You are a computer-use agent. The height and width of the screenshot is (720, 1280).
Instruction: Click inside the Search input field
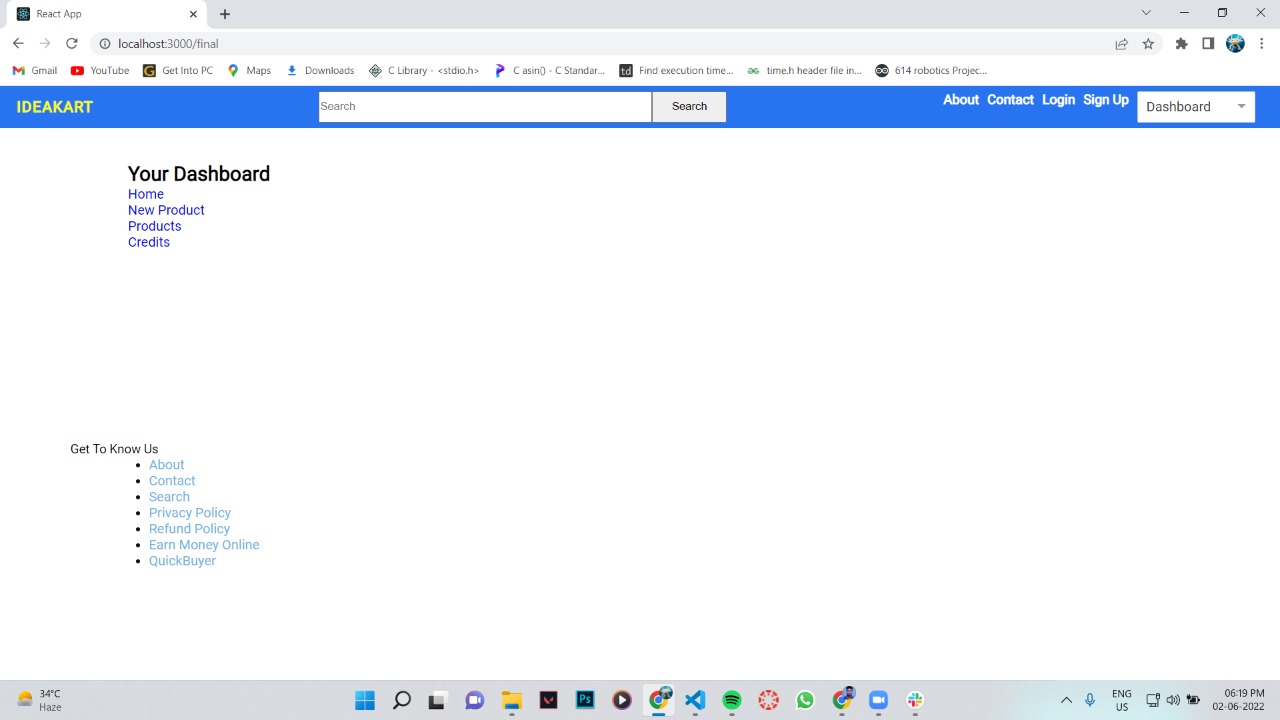coord(484,106)
